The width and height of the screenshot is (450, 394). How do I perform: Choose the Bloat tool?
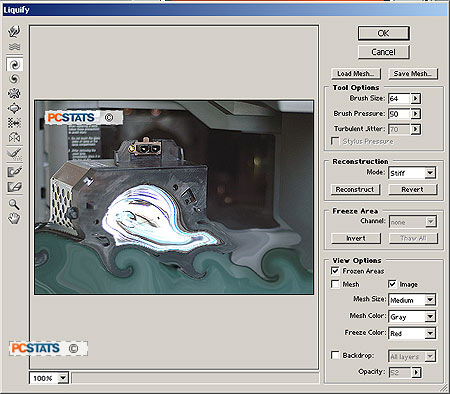click(x=14, y=108)
